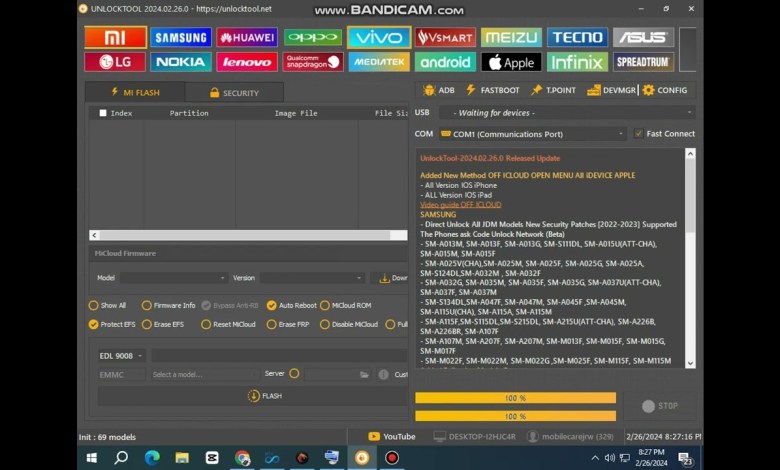Toggle the Fast Connect checkbox
Screen dimensions: 780x470
coord(639,133)
